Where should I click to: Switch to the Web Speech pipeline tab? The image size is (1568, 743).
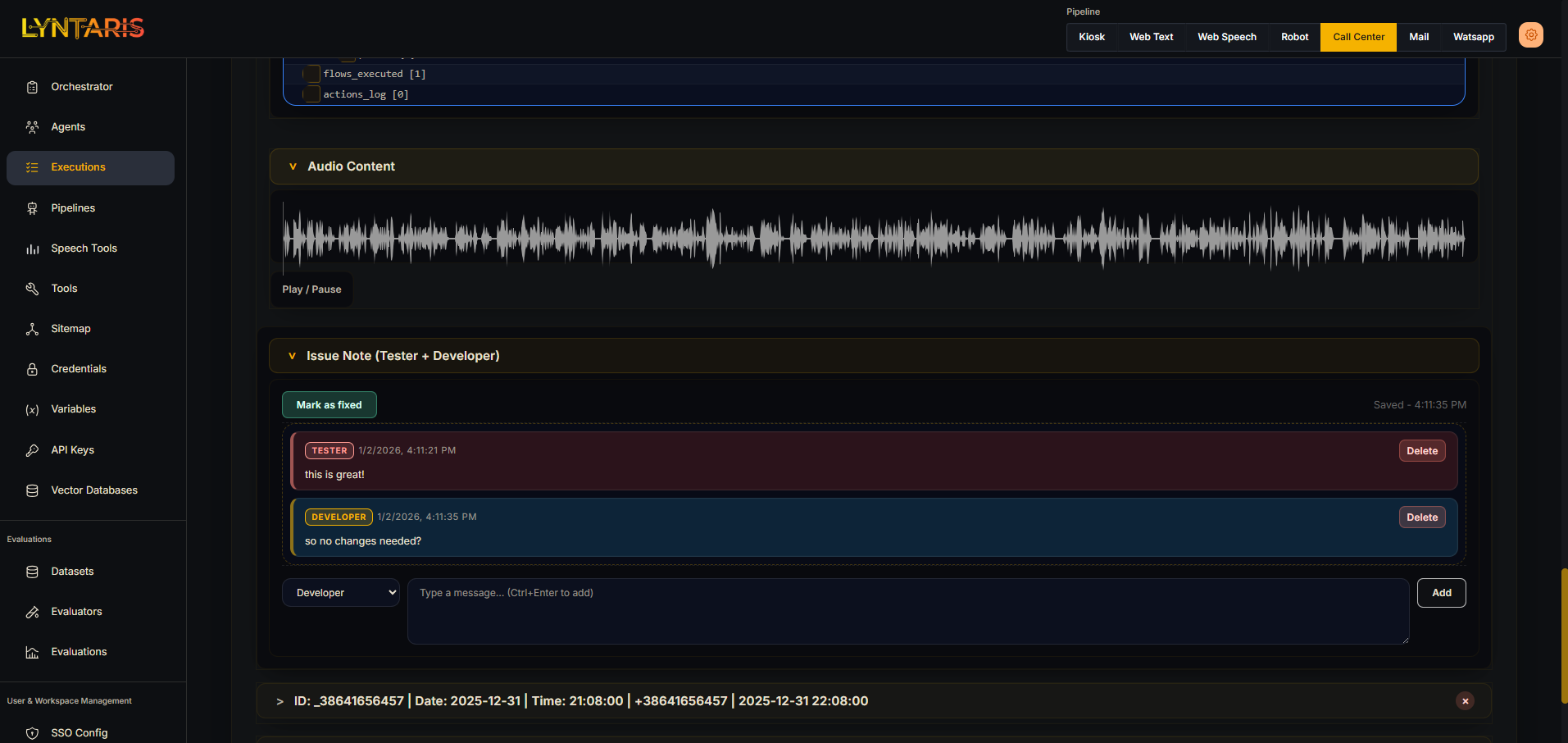click(x=1226, y=37)
